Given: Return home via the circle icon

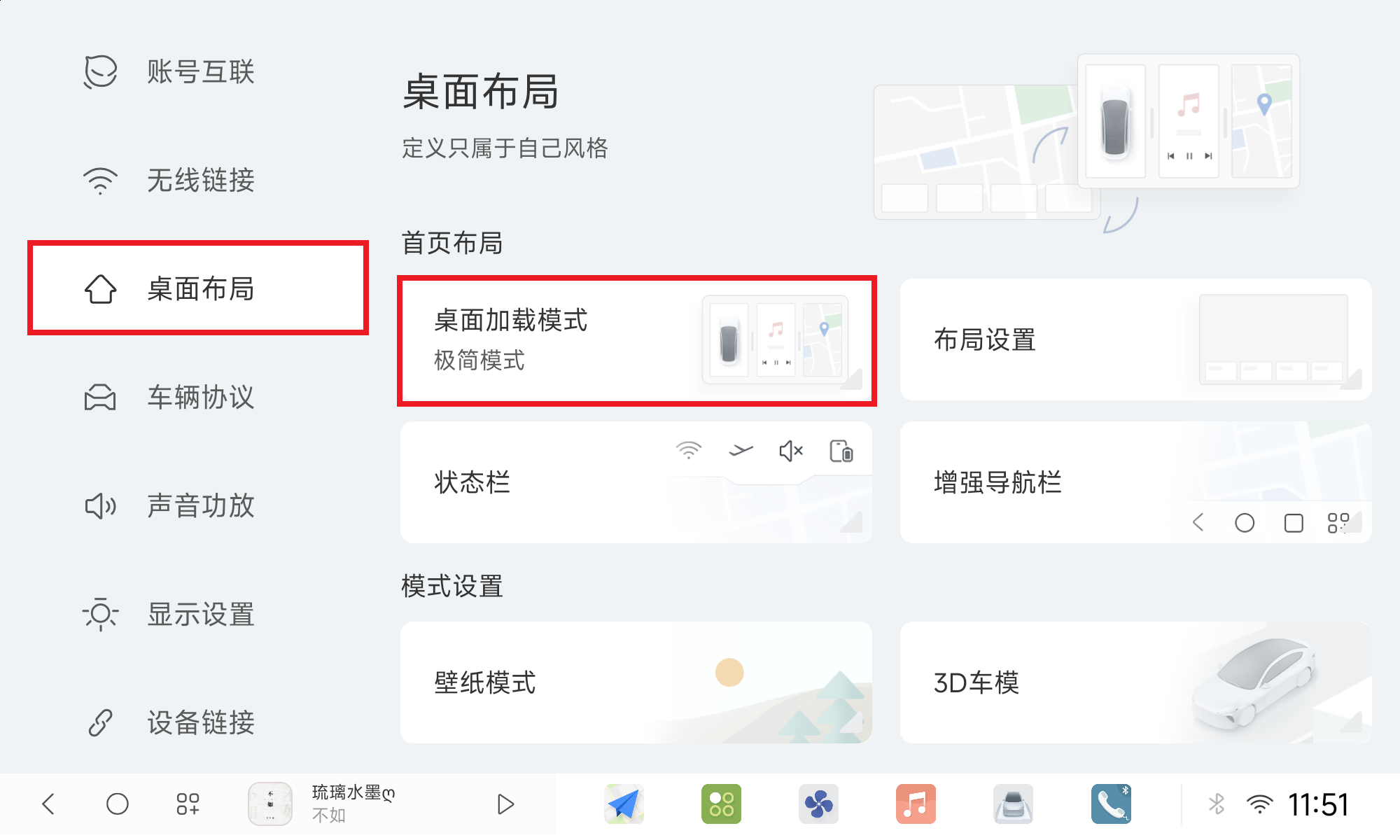Looking at the screenshot, I should click(x=118, y=804).
